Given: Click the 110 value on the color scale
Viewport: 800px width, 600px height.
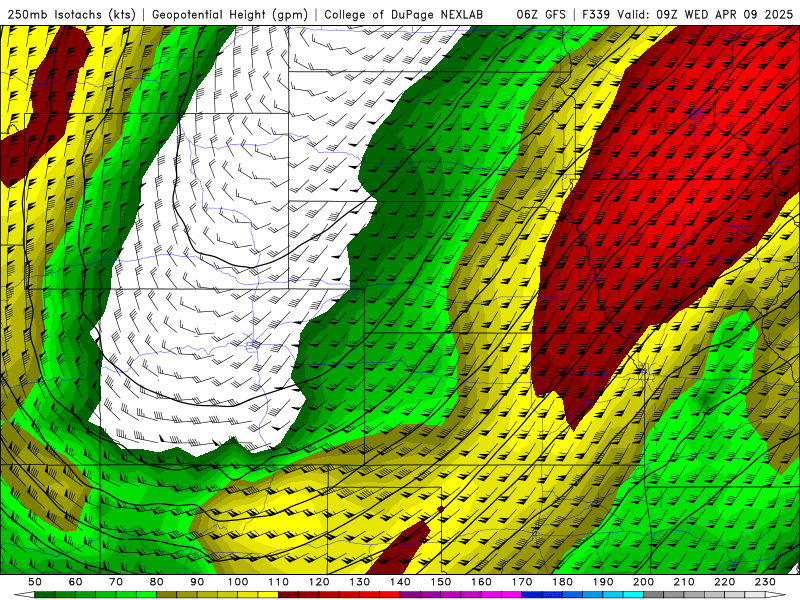Looking at the screenshot, I should (279, 582).
